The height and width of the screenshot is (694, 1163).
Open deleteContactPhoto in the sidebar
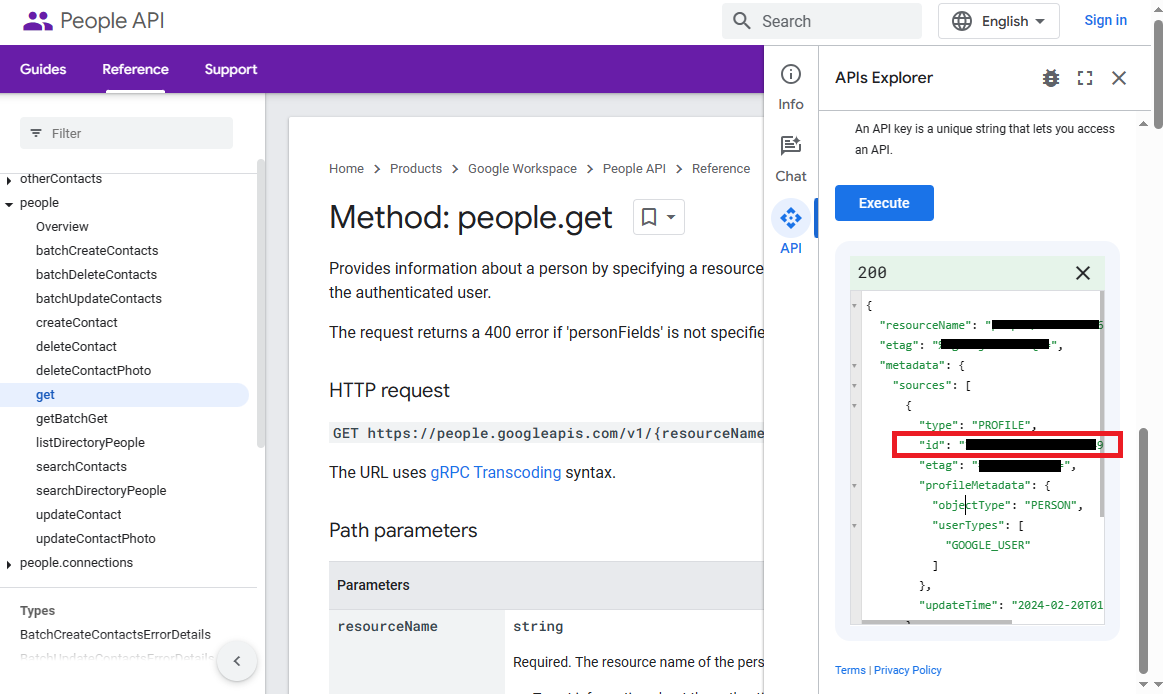click(93, 371)
